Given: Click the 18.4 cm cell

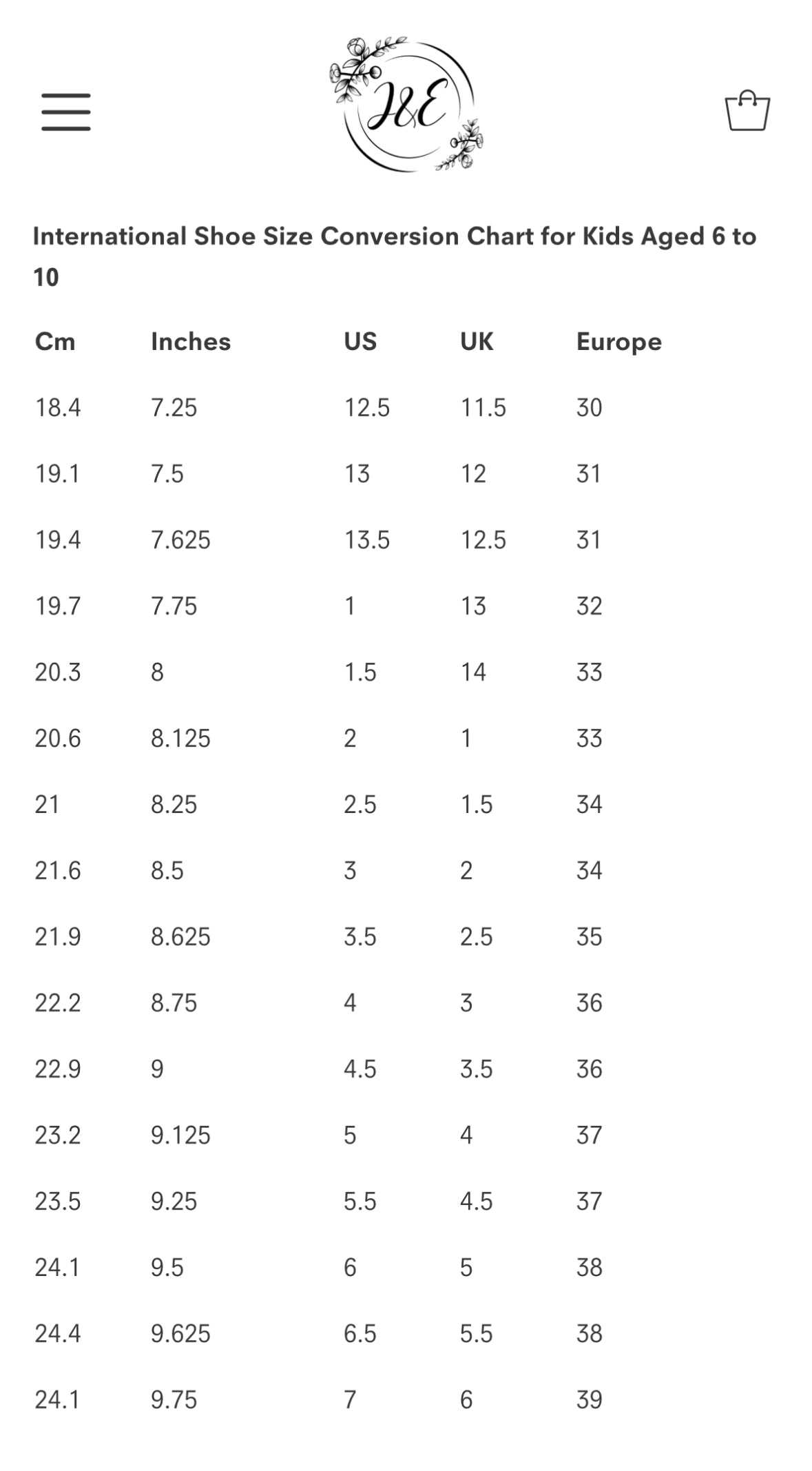Looking at the screenshot, I should [58, 408].
